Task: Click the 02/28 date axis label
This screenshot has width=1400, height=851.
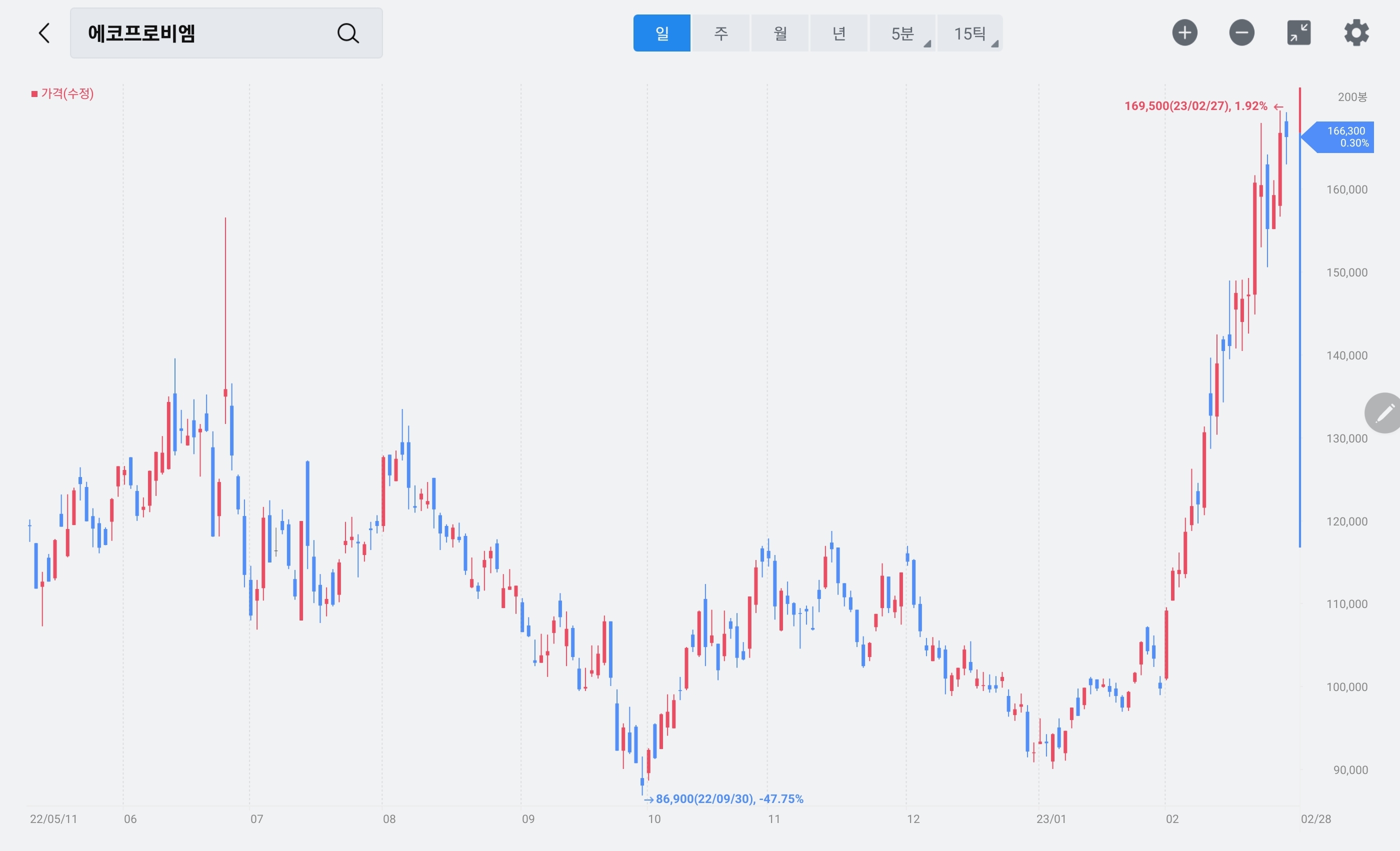Action: coord(1315,818)
